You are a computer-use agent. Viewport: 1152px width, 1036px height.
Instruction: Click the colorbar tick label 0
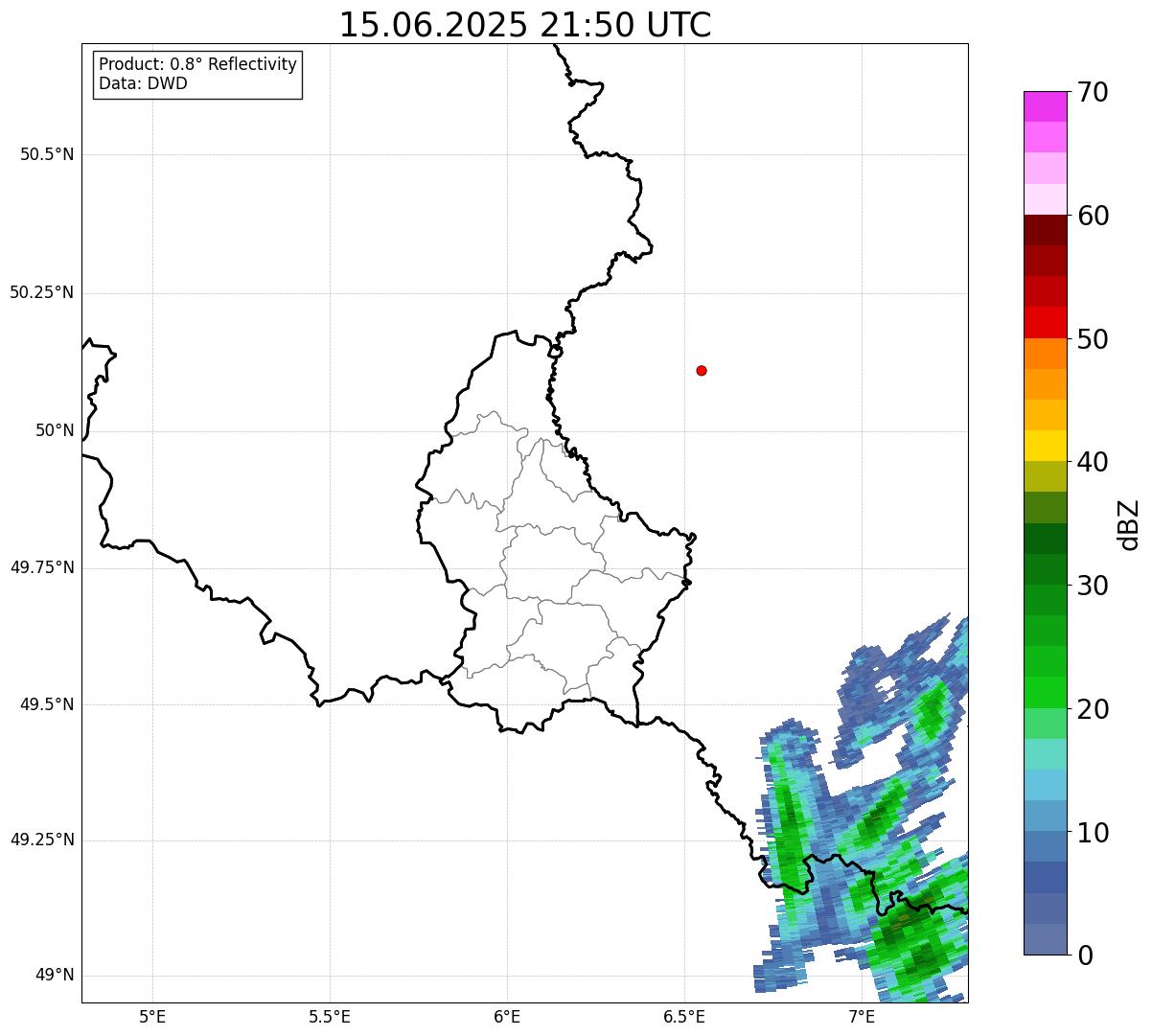tap(1085, 955)
